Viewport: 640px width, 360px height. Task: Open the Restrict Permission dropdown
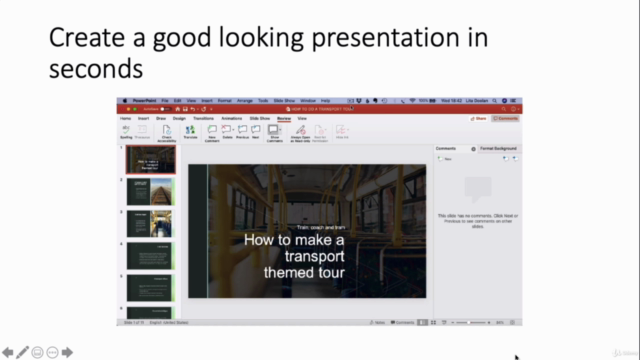(x=326, y=130)
